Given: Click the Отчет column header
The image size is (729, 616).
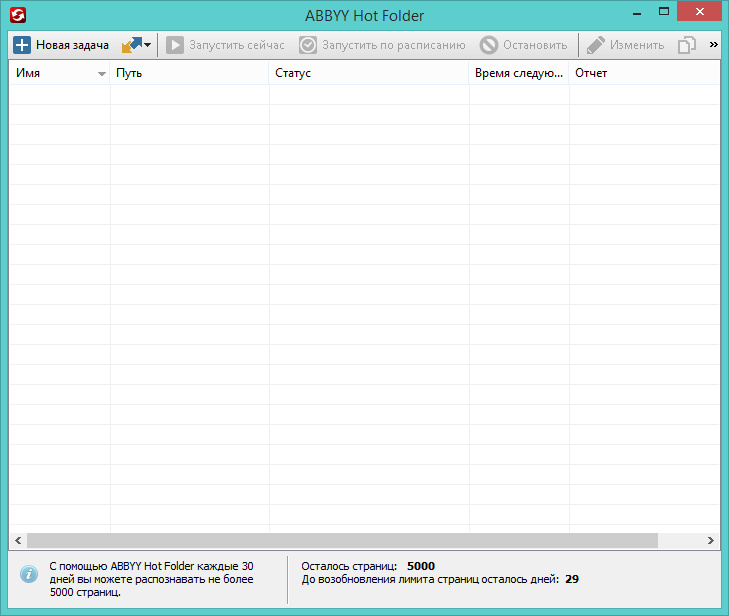Looking at the screenshot, I should tap(644, 73).
